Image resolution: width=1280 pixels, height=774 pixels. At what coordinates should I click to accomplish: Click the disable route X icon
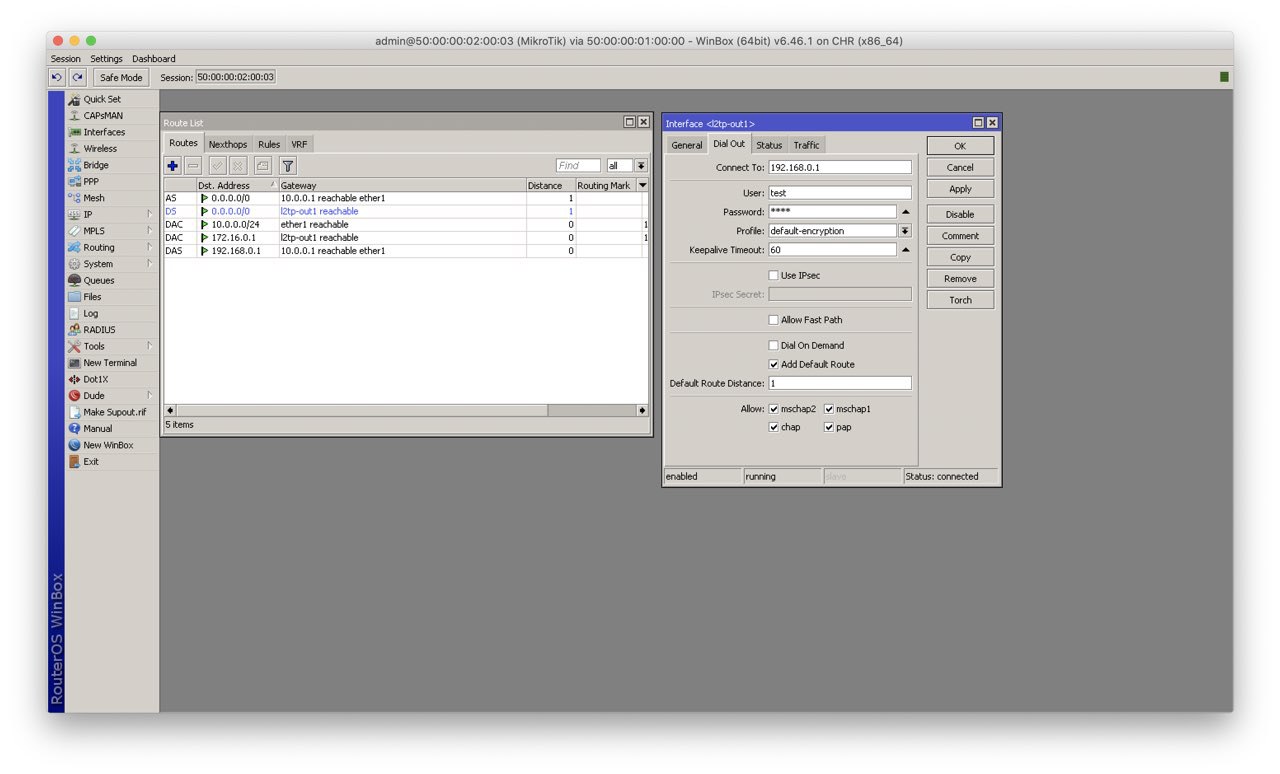238,166
